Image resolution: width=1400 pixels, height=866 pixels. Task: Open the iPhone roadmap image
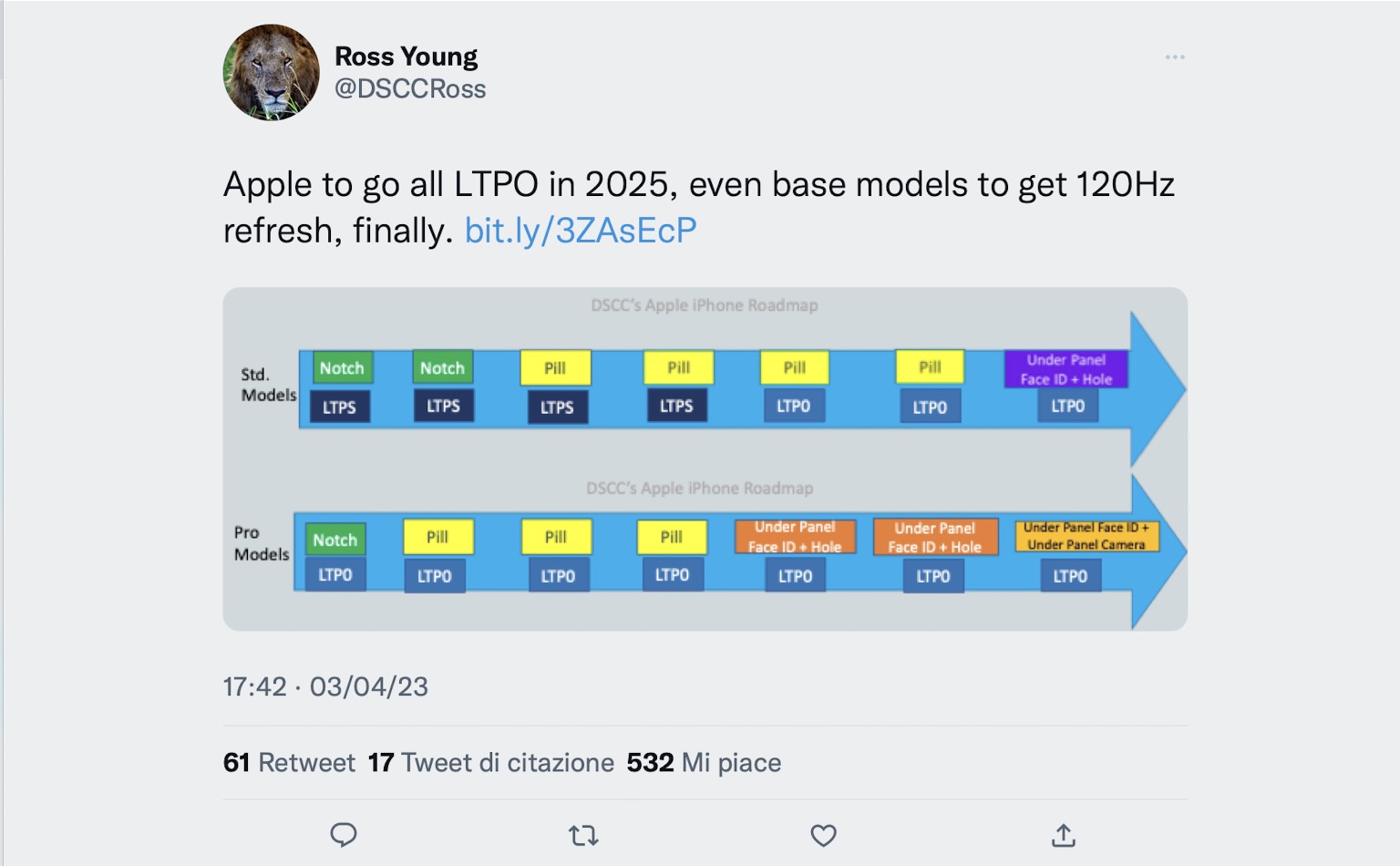coord(705,459)
